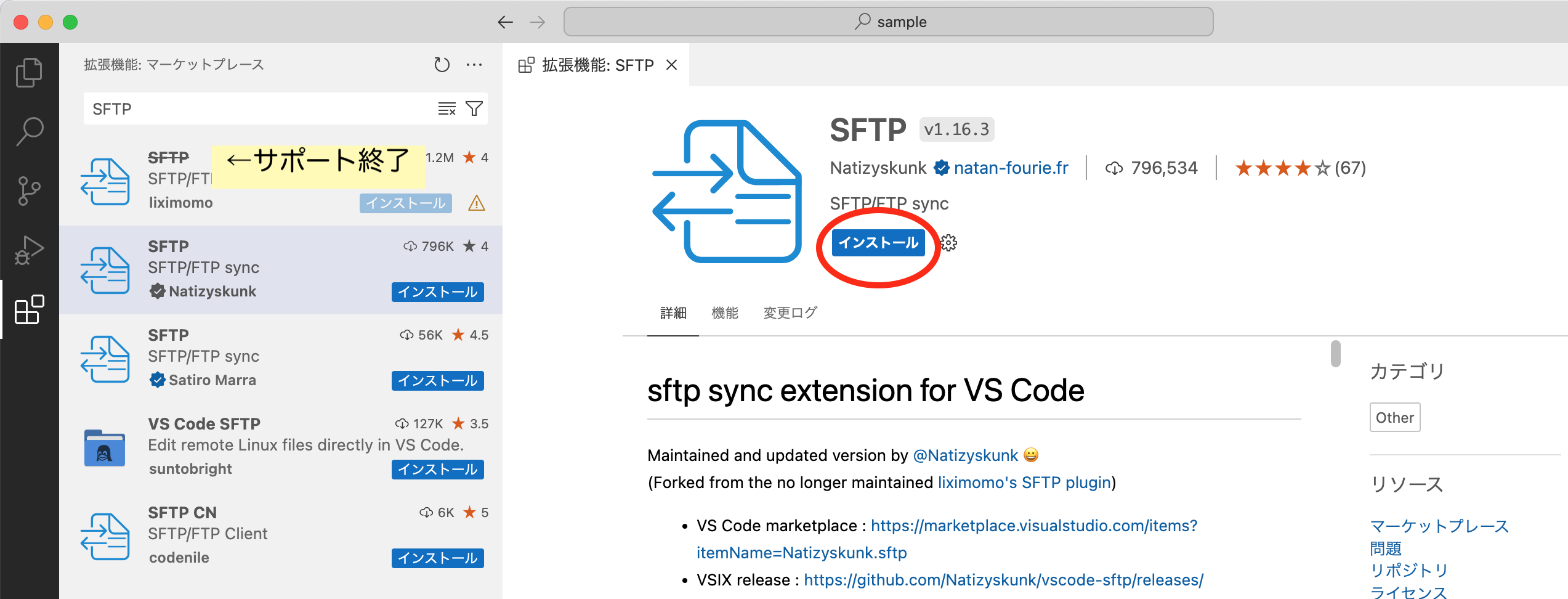Click the star rating (67) reviews
Image resolution: width=1568 pixels, height=599 pixels.
[x=1300, y=168]
